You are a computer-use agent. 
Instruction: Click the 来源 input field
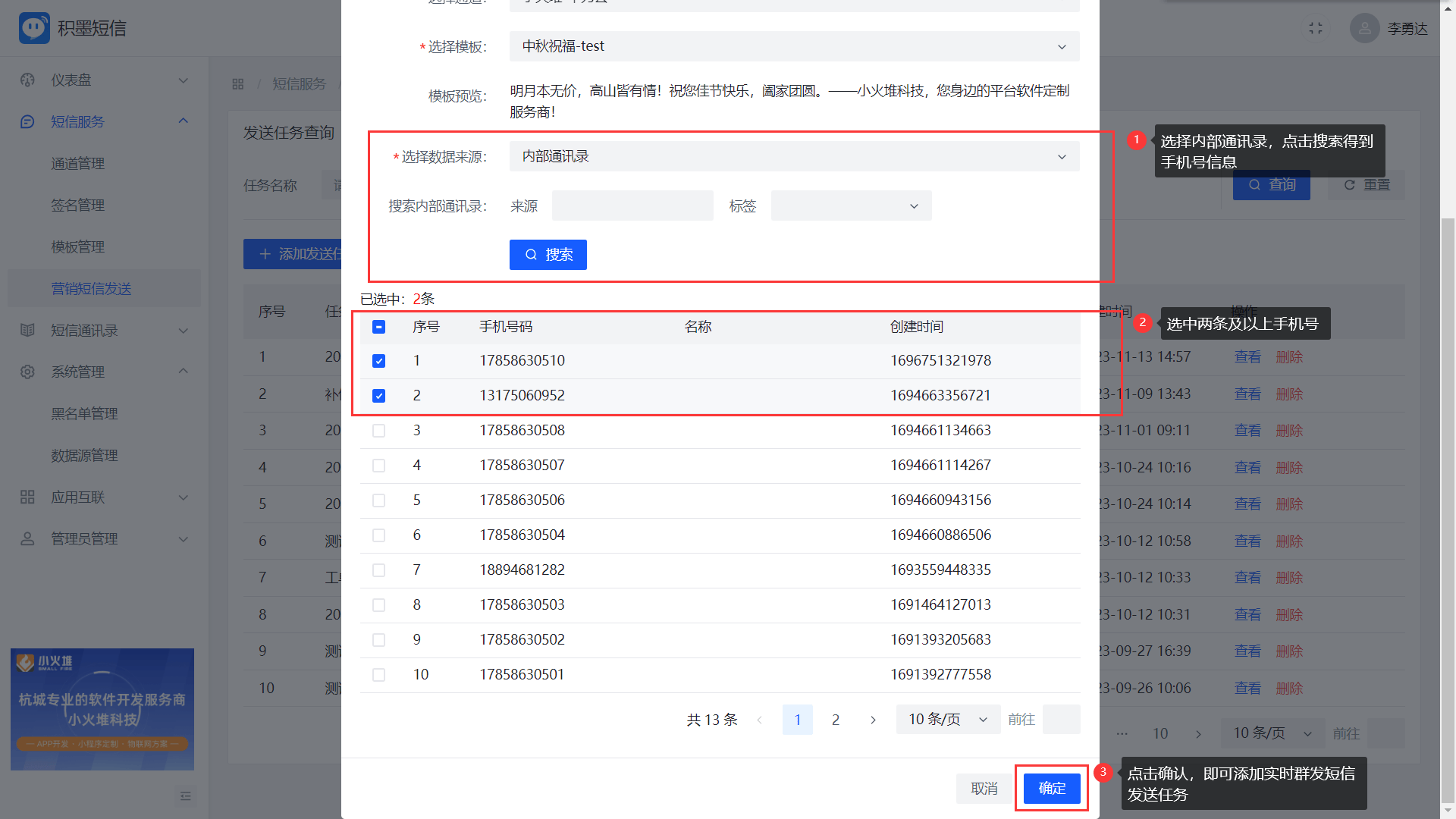[x=632, y=206]
